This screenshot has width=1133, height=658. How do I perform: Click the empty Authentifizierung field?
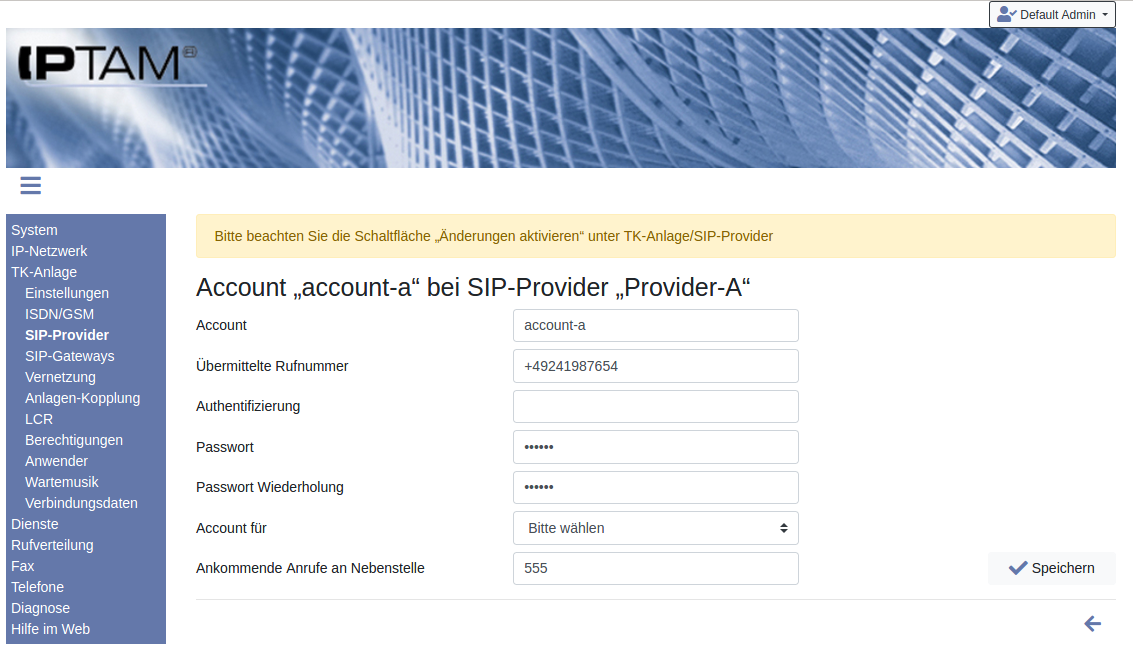[x=656, y=406]
